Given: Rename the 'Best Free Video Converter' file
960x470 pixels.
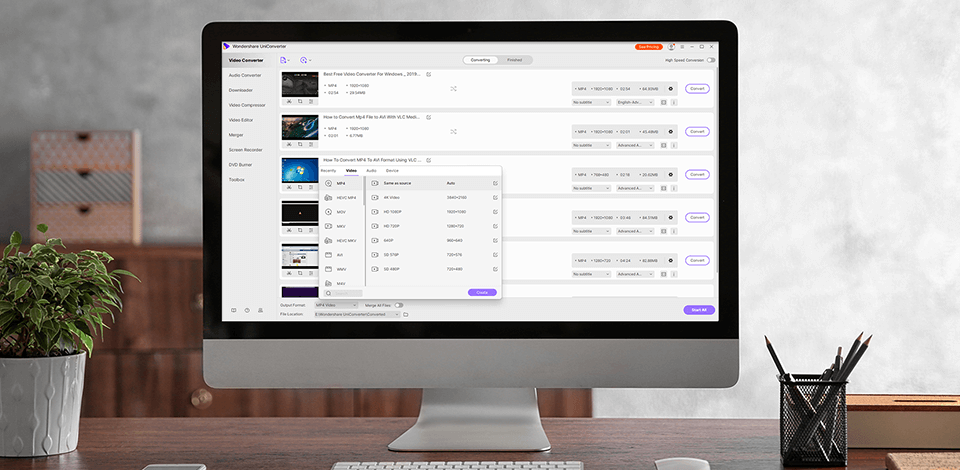Looking at the screenshot, I should tap(429, 74).
